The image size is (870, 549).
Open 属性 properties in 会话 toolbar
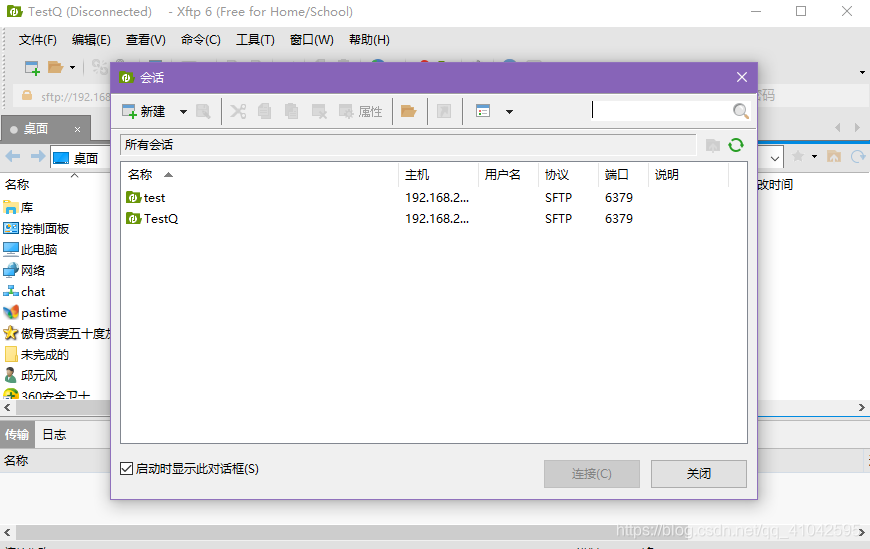361,112
